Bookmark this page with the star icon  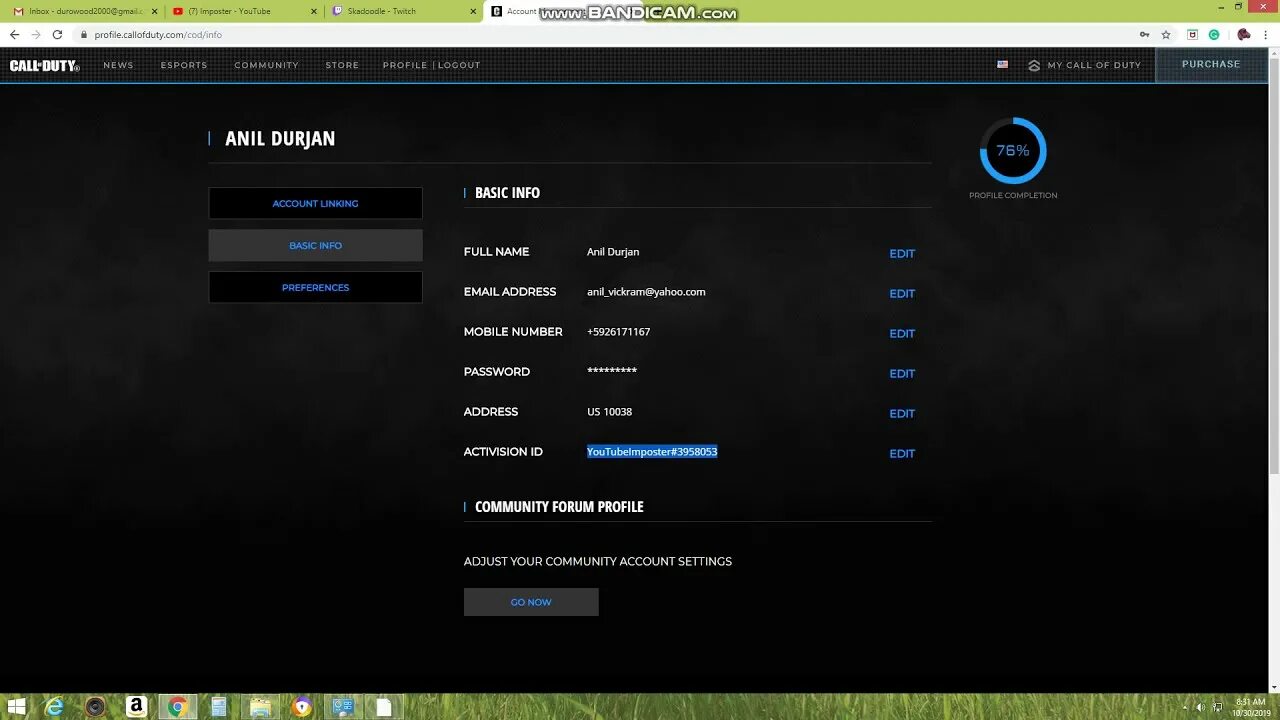pyautogui.click(x=1166, y=34)
